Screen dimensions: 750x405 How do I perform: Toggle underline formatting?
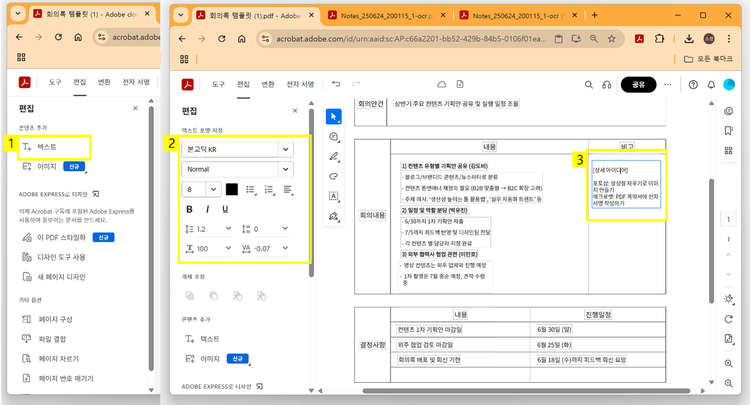click(x=225, y=209)
